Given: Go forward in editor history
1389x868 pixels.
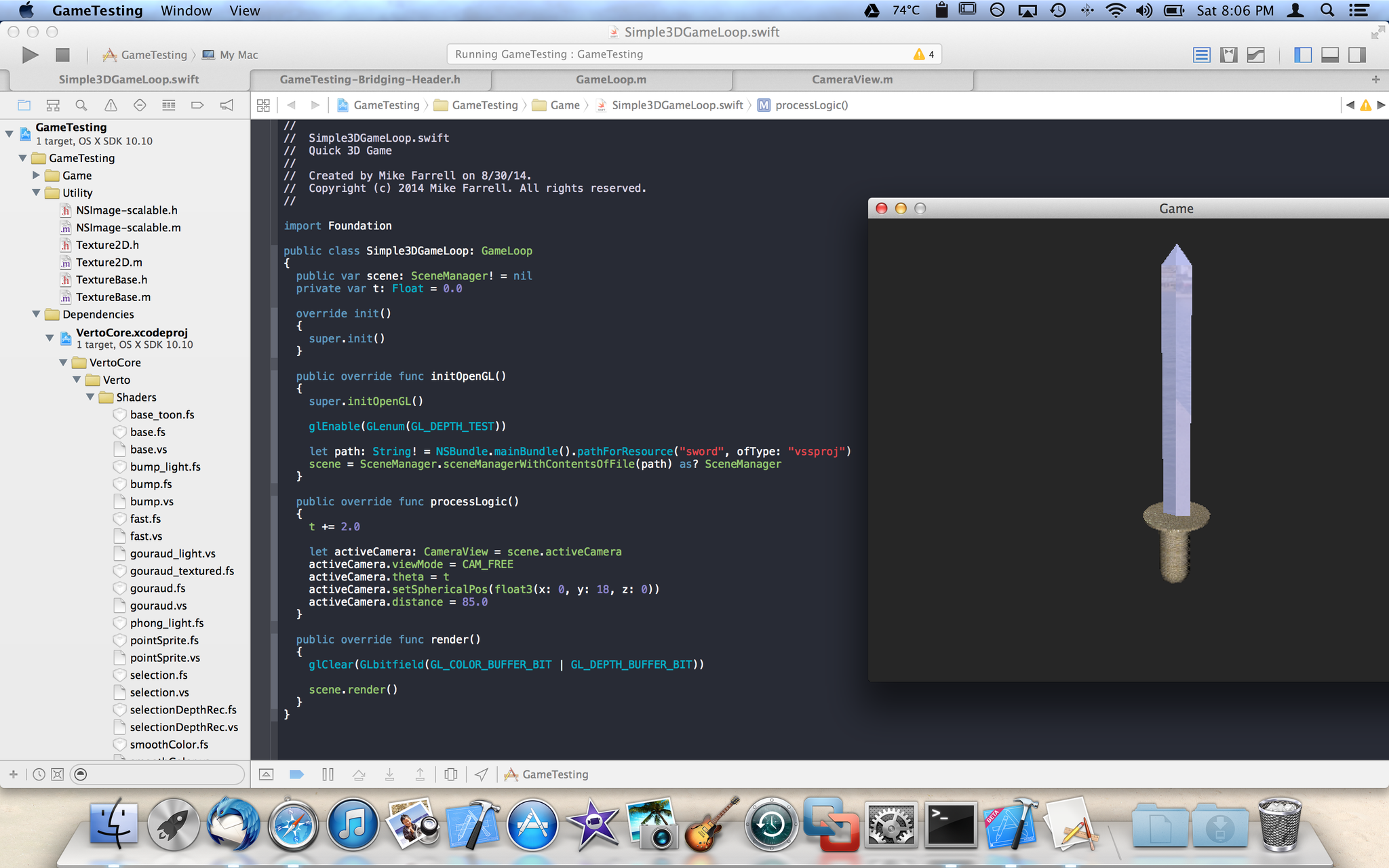Looking at the screenshot, I should [315, 105].
